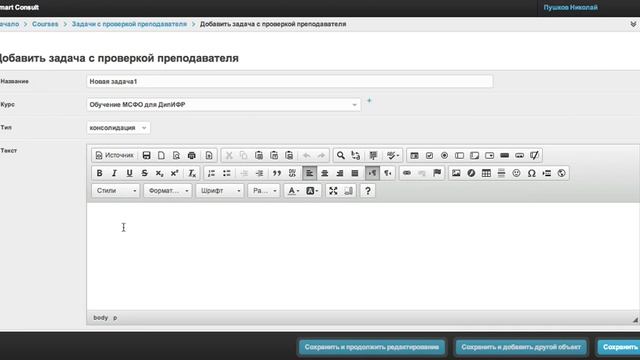Click the Paste from Word icon
This screenshot has height=360, width=640.
289,156
